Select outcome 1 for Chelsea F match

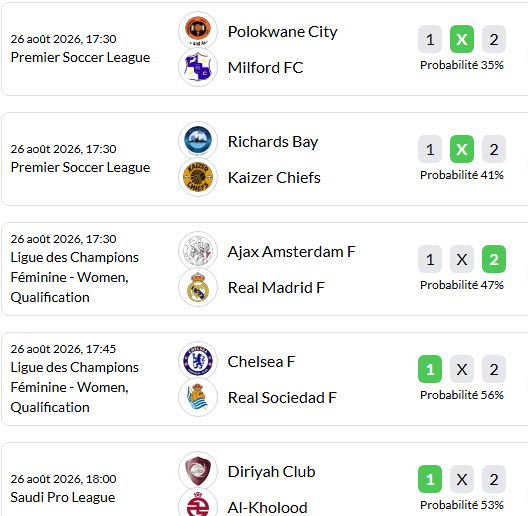[x=430, y=369]
